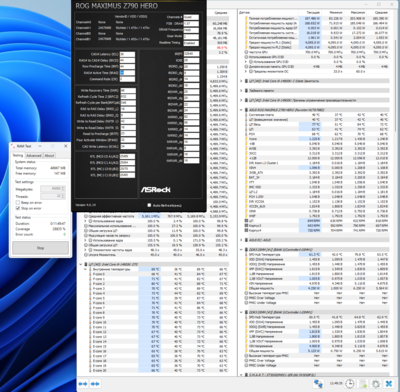Click the Stop button in RAM Test
The height and width of the screenshot is (392, 400).
point(40,248)
